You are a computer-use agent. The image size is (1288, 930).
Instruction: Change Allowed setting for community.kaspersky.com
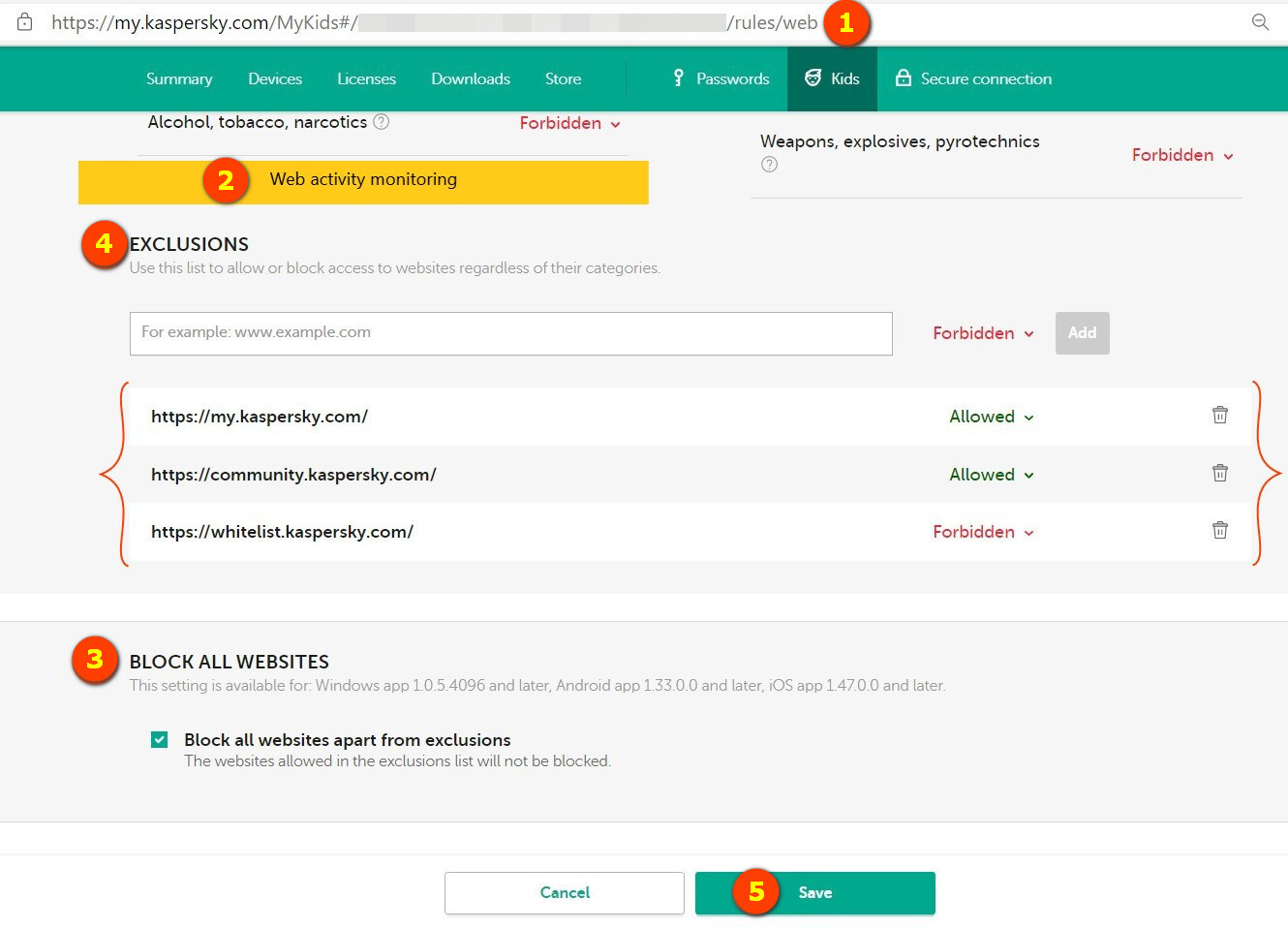click(992, 475)
